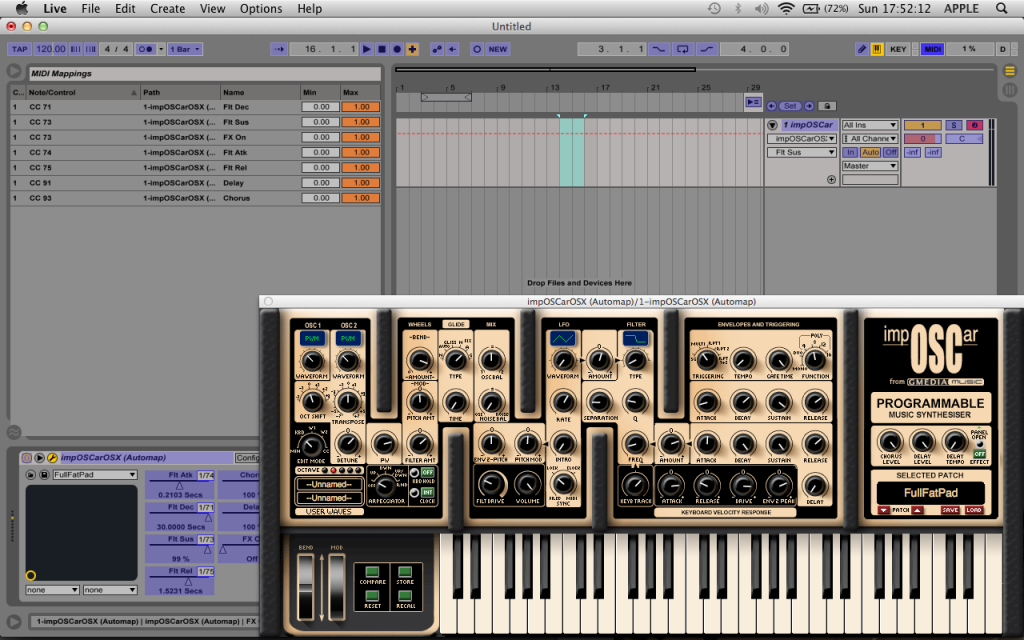The height and width of the screenshot is (640, 1024).
Task: Toggle the track activator labeled 1
Action: pyautogui.click(x=922, y=125)
